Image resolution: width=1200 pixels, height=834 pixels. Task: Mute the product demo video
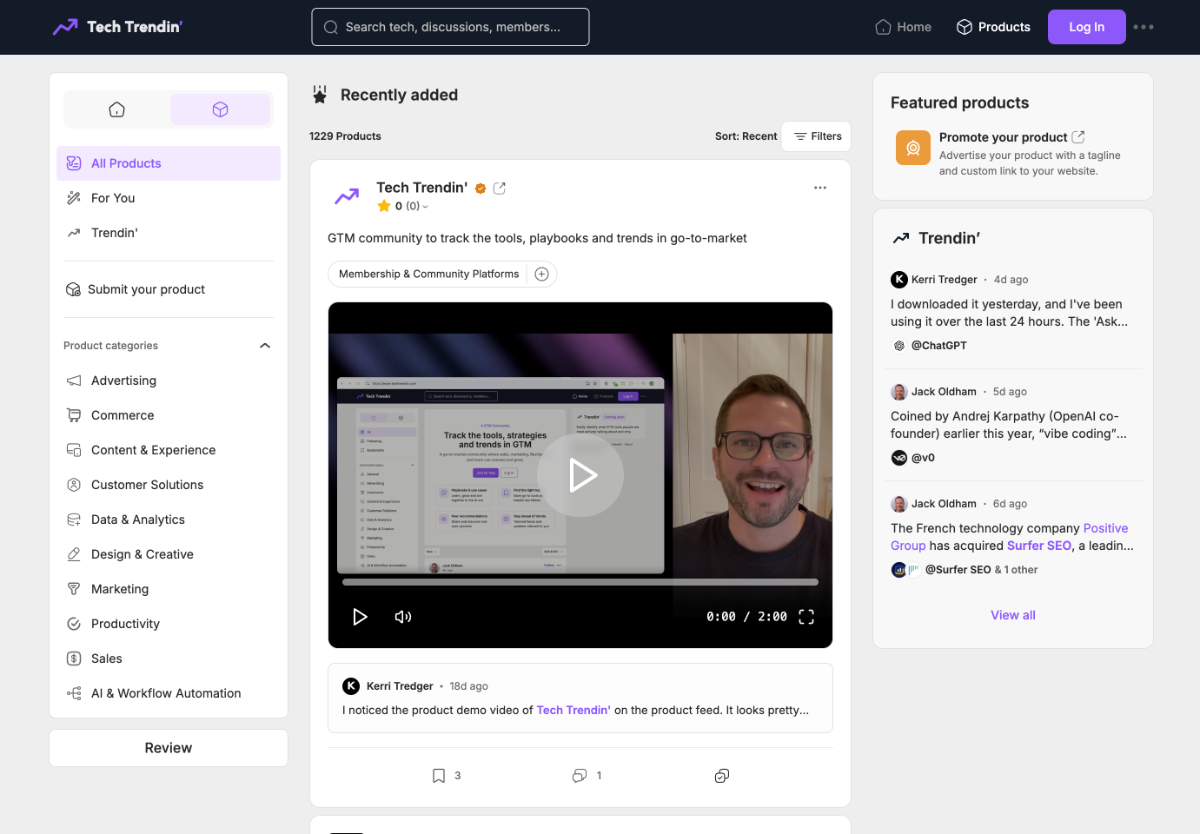pos(403,617)
